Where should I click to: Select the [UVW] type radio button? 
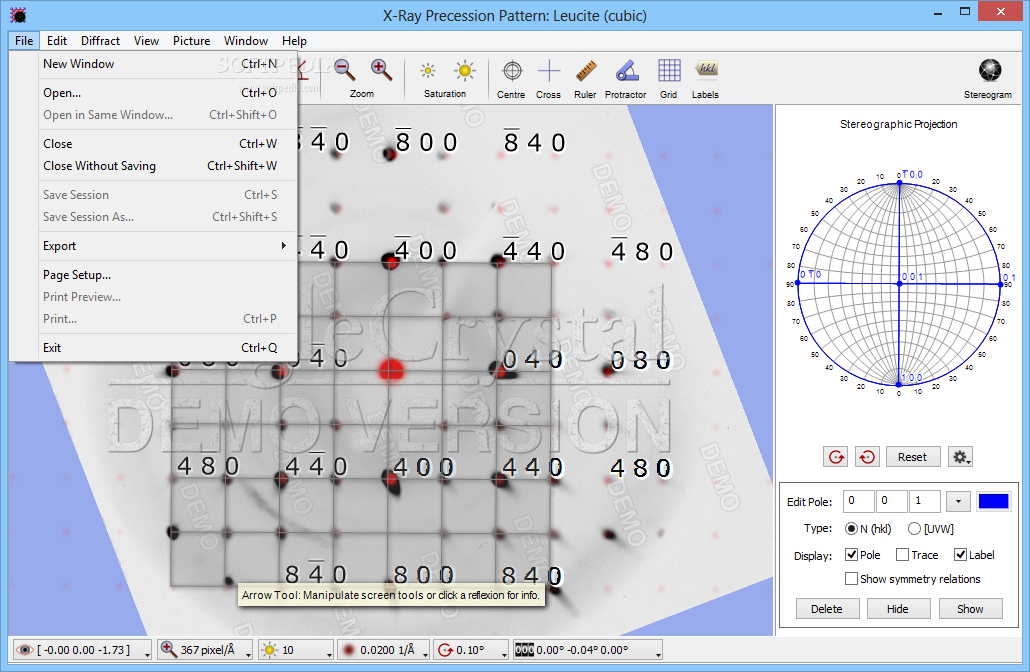pyautogui.click(x=914, y=529)
